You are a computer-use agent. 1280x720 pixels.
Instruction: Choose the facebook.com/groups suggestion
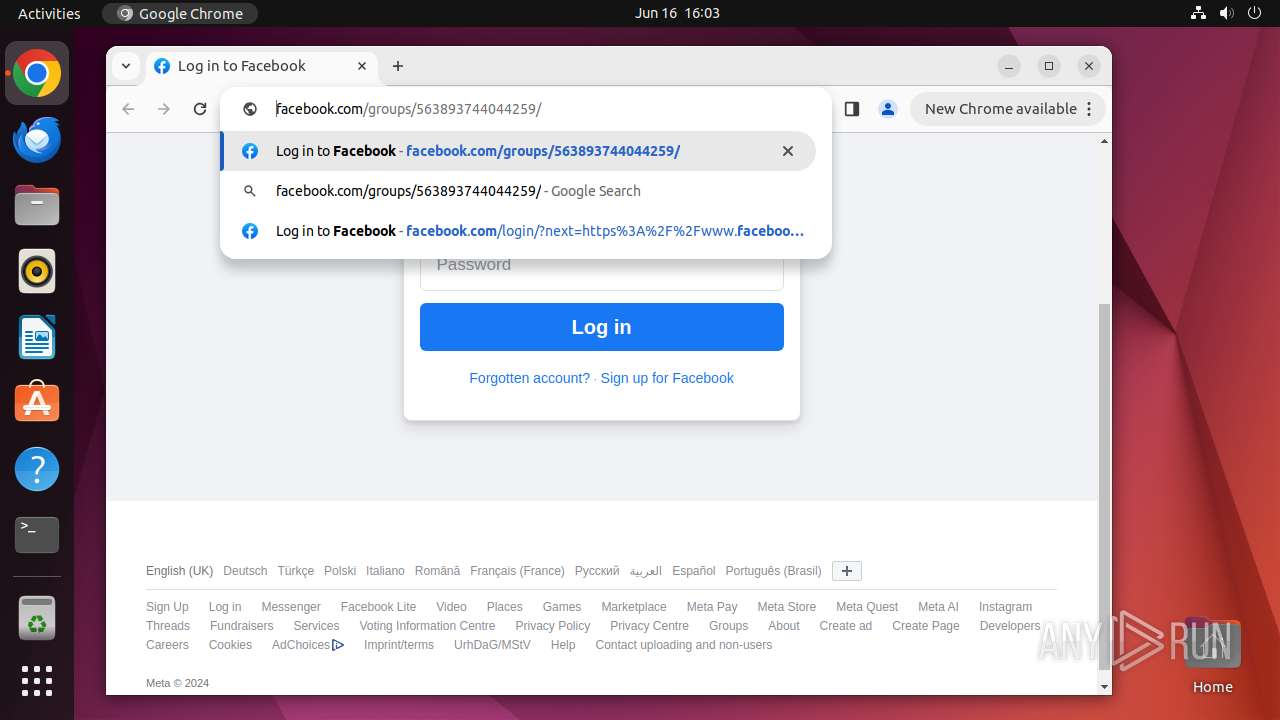(x=518, y=151)
